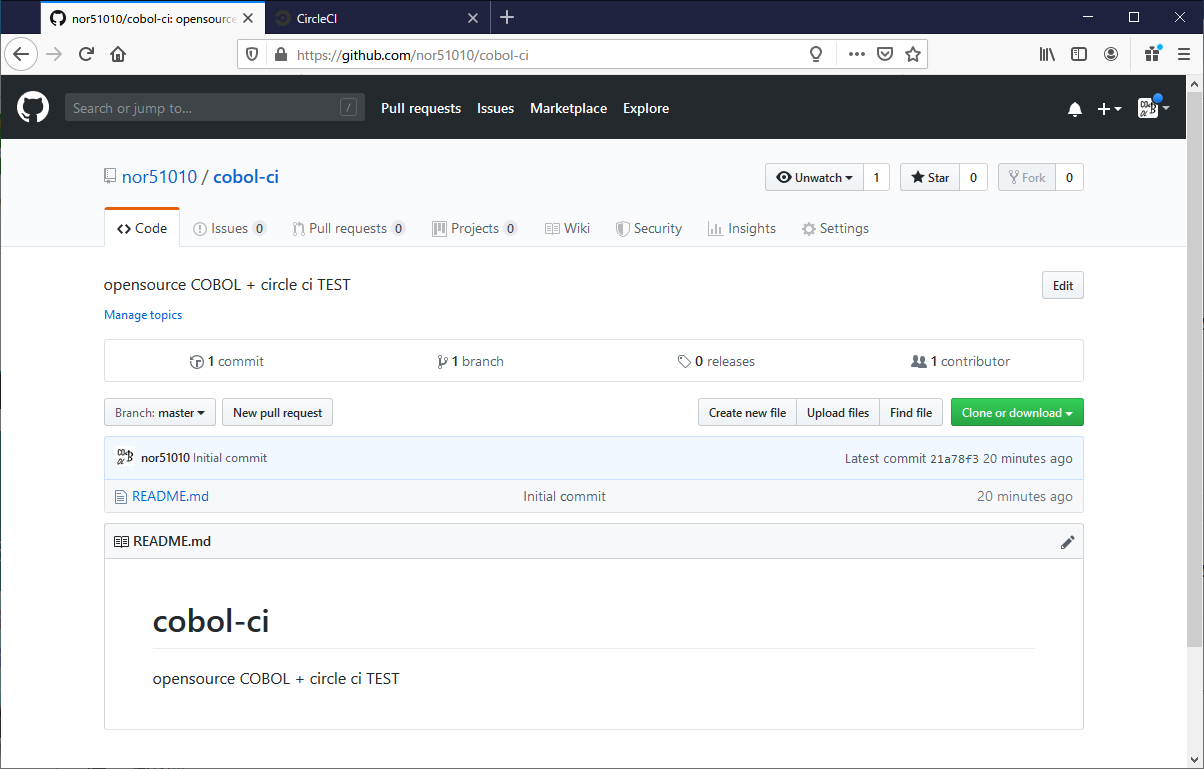This screenshot has height=769, width=1204.
Task: Click the browser forward arrow
Action: (x=54, y=54)
